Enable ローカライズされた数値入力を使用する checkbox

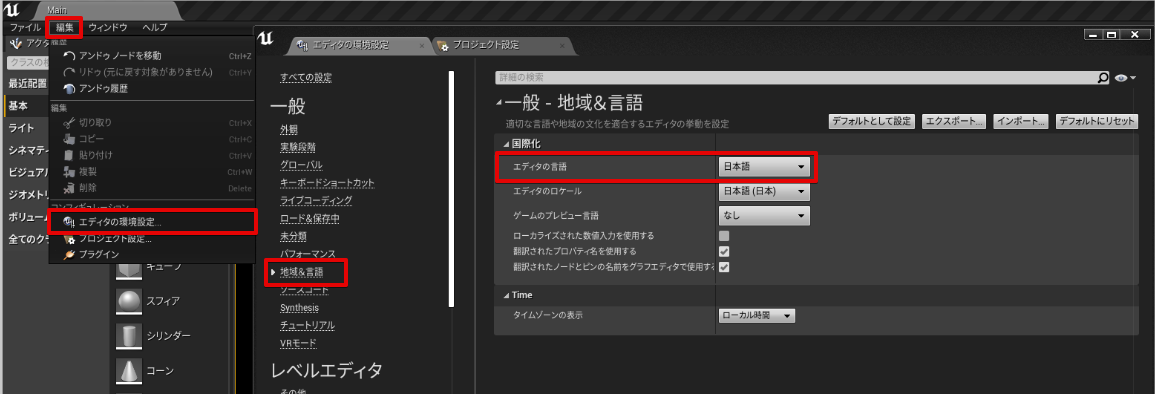pos(724,236)
